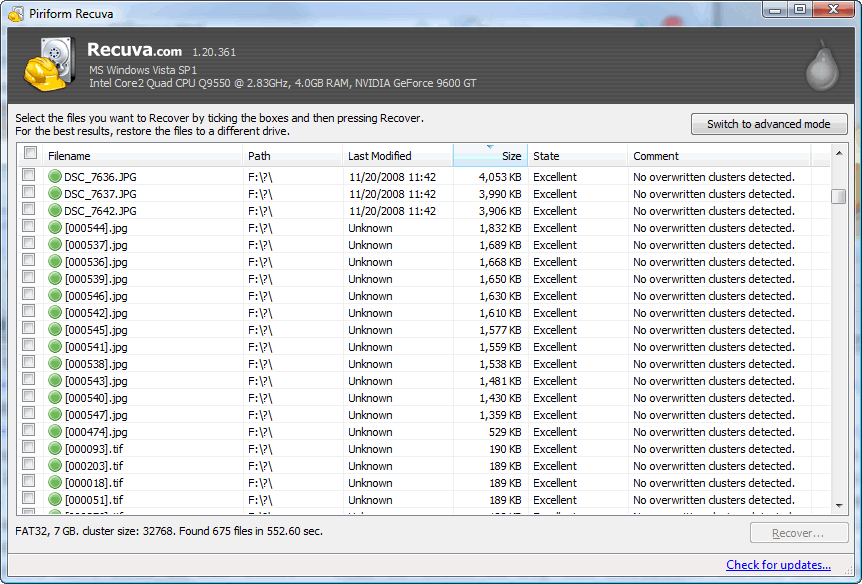Sort by the Comment column header
The image size is (862, 584).
pyautogui.click(x=719, y=156)
